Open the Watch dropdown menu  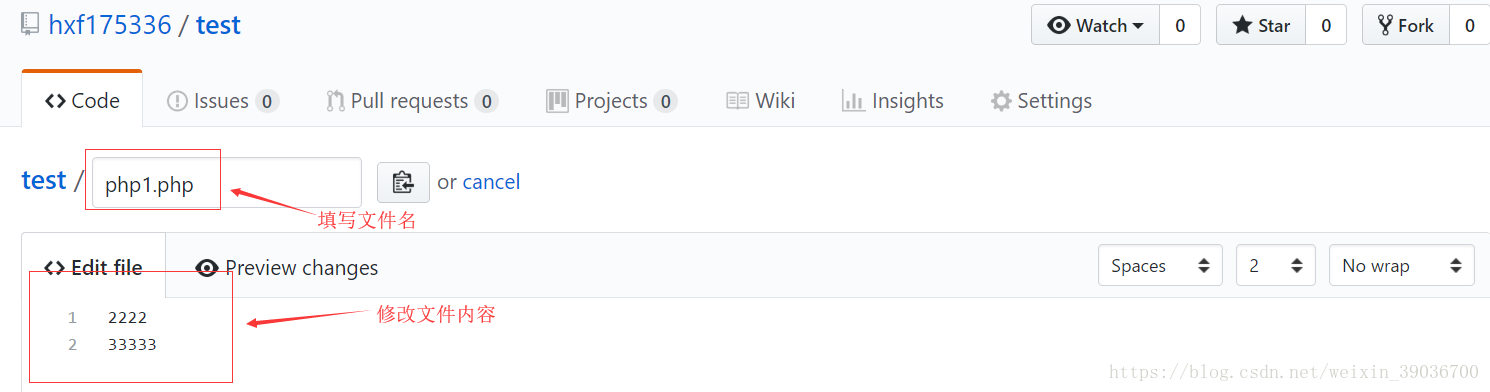[1096, 26]
